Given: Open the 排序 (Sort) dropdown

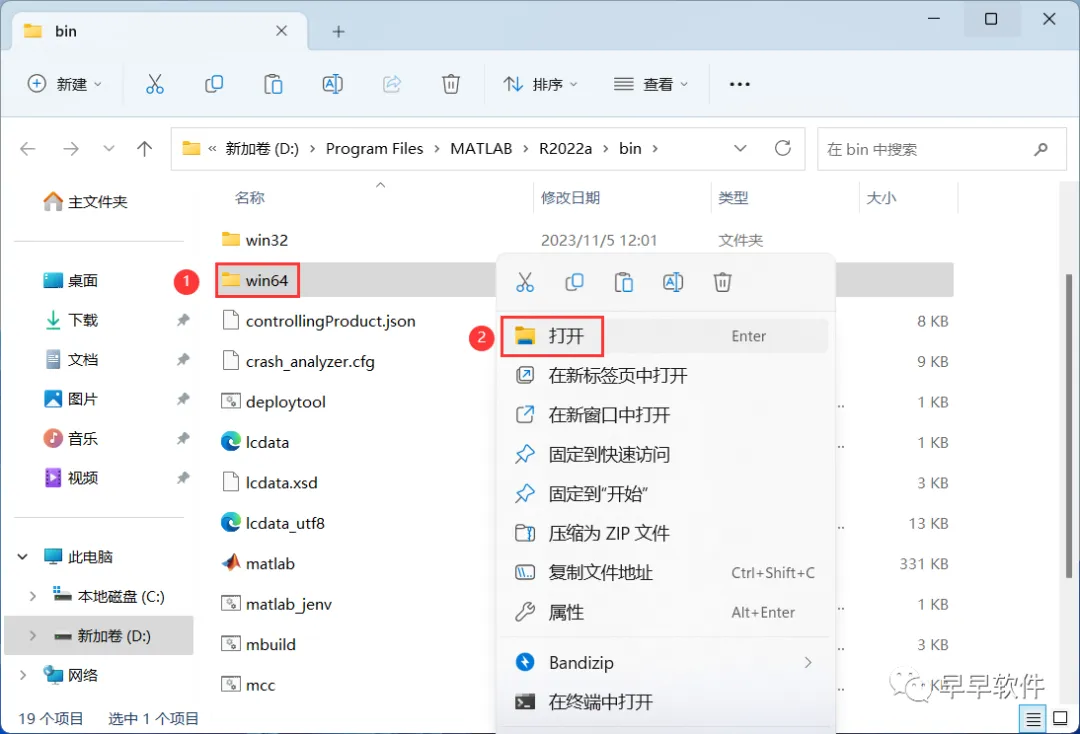Looking at the screenshot, I should (541, 84).
